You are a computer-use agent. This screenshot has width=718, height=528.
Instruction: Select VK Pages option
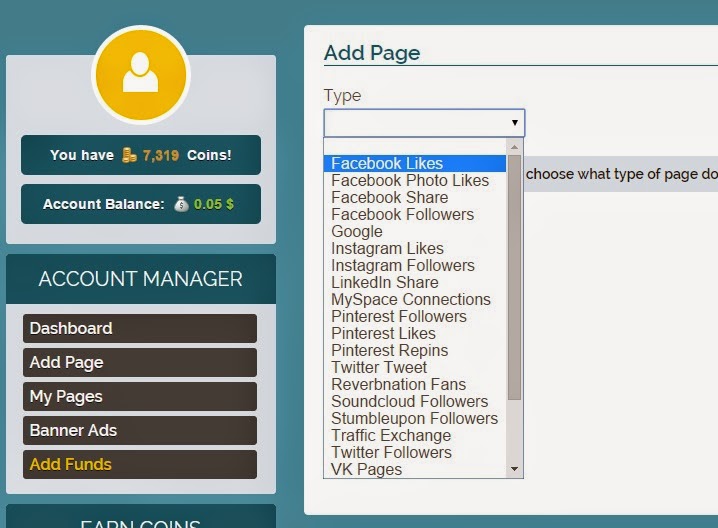click(x=414, y=469)
